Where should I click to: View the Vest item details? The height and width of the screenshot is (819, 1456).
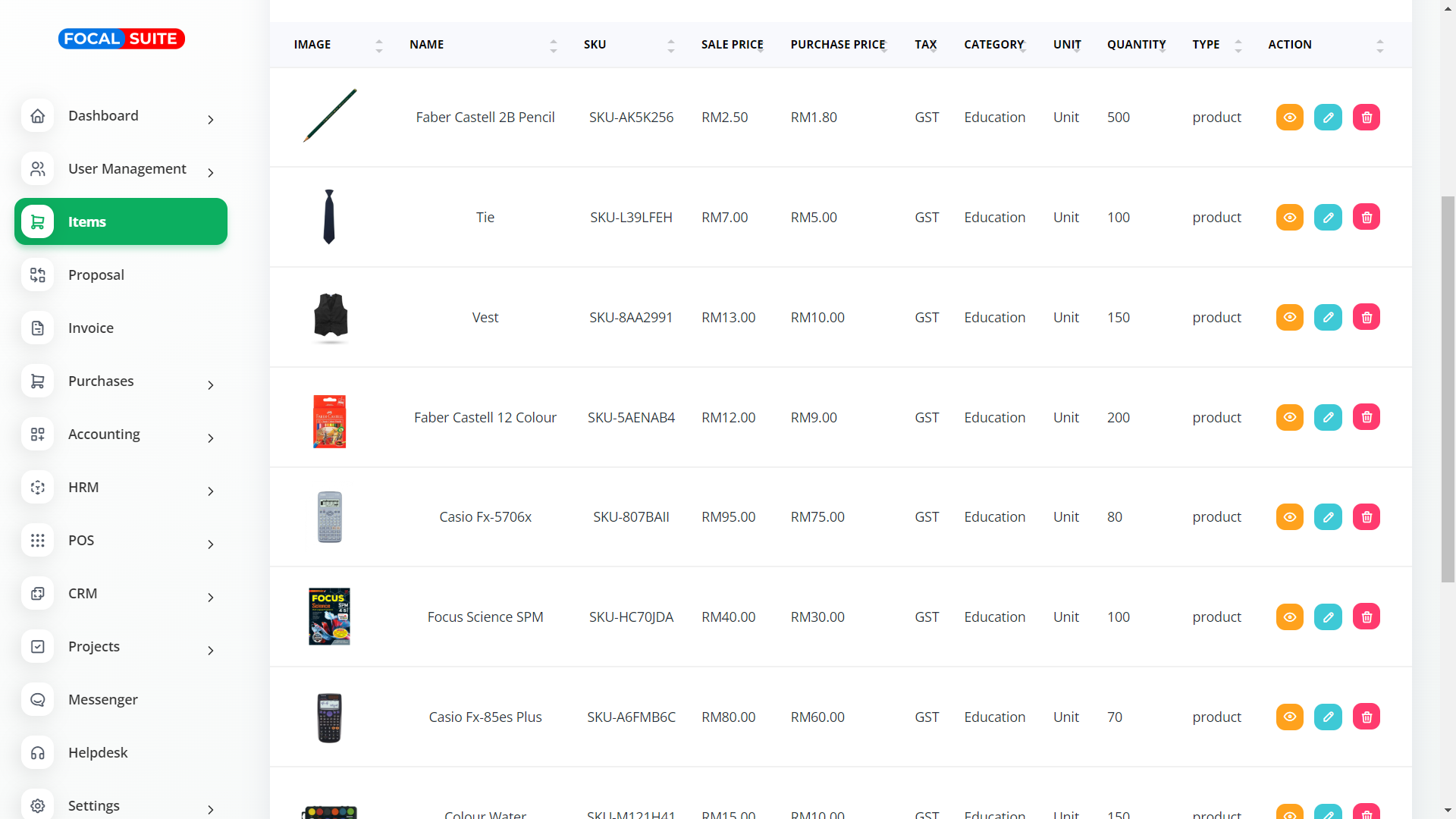point(1289,317)
